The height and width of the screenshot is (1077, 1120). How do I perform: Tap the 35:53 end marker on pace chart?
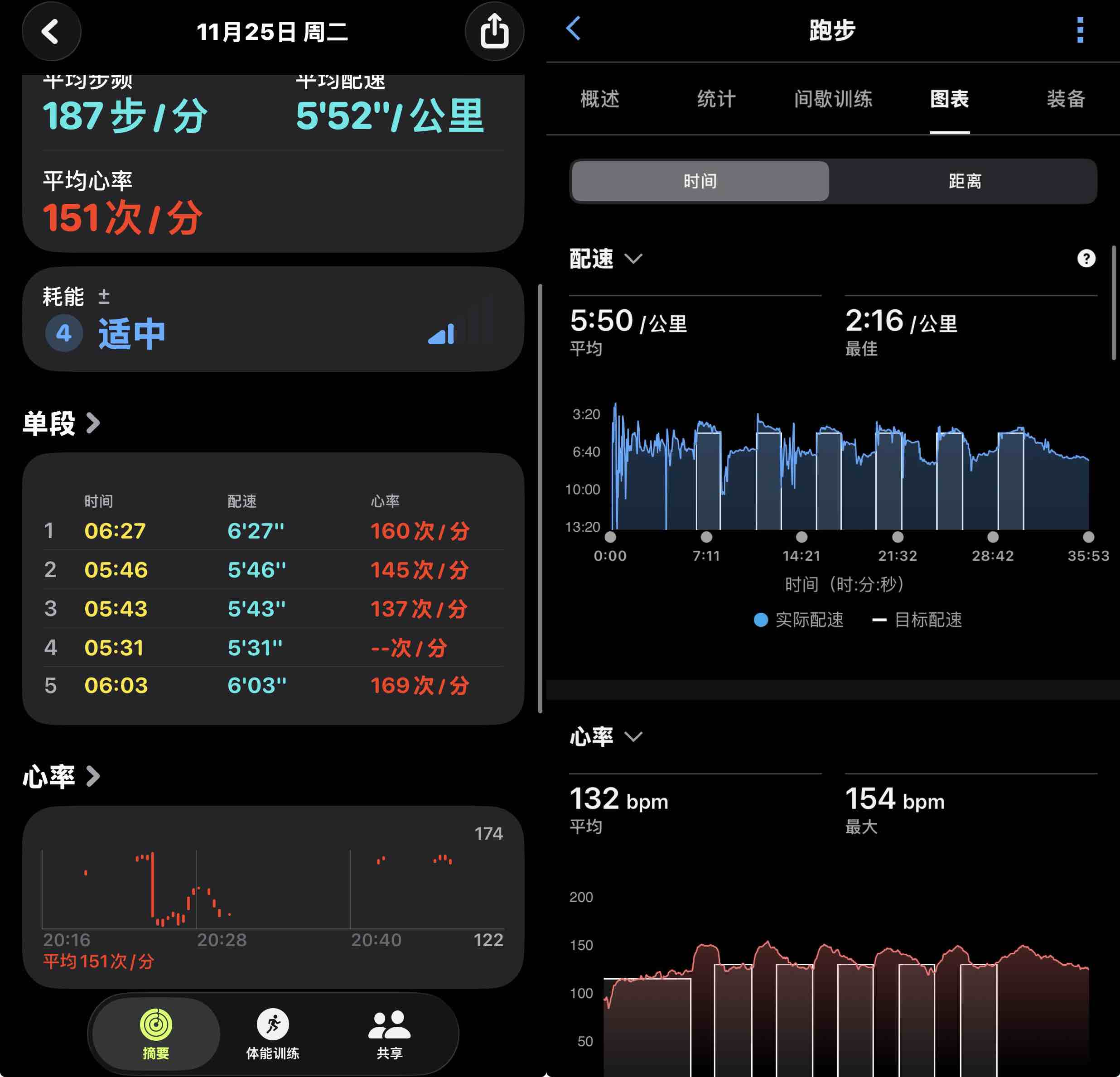point(1089,537)
